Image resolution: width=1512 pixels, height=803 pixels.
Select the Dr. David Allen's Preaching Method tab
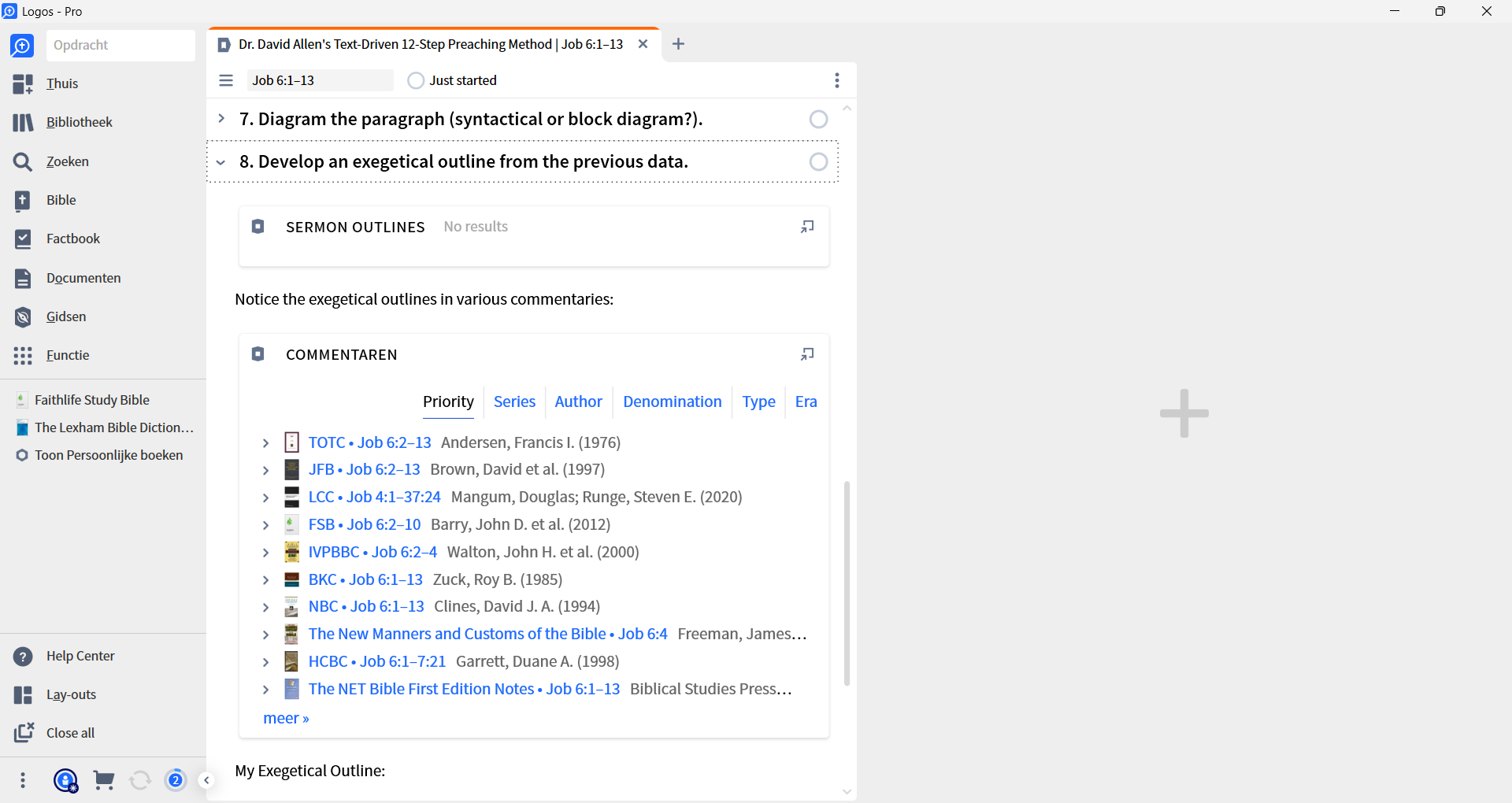tap(431, 44)
